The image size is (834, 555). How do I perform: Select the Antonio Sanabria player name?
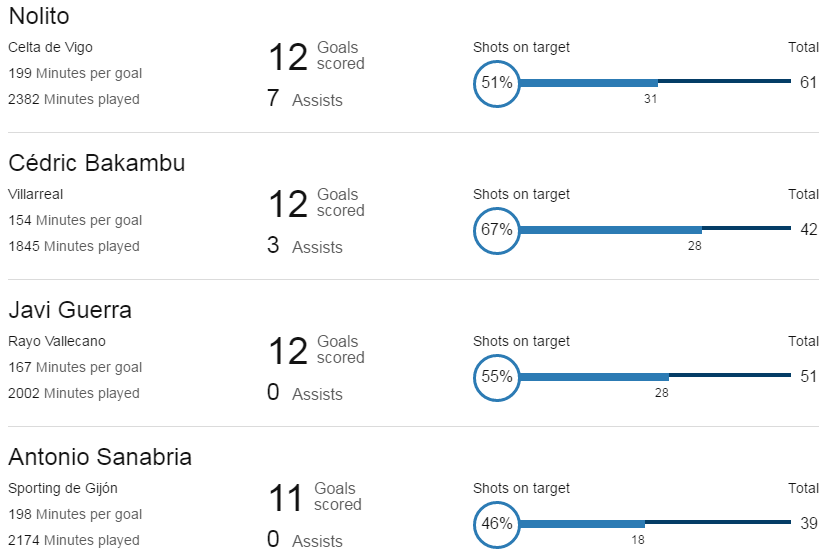pyautogui.click(x=100, y=457)
